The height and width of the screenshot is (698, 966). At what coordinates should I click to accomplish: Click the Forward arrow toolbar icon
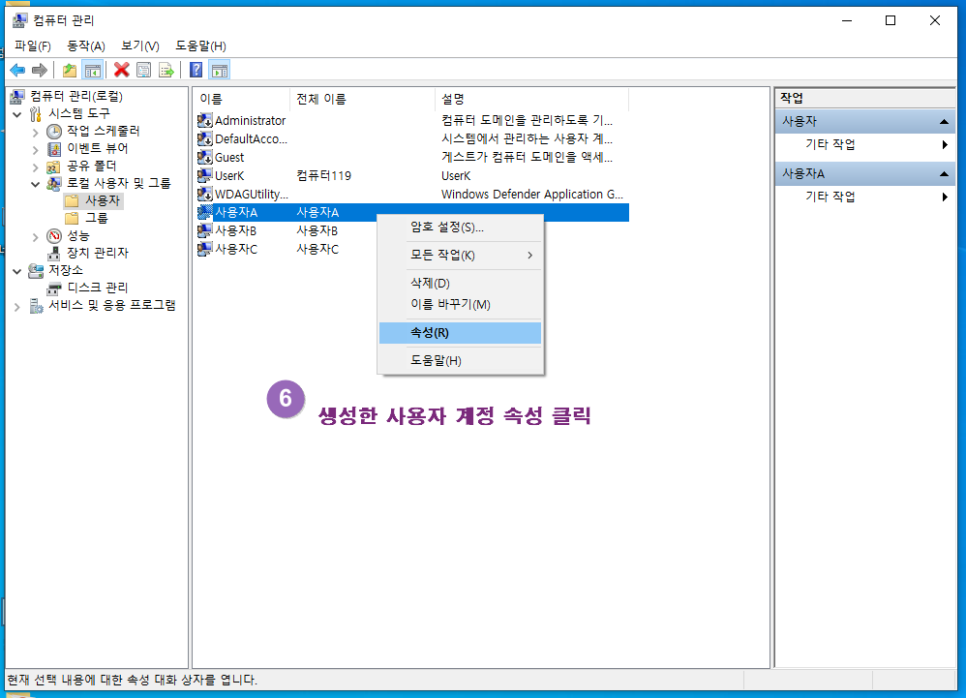point(39,70)
